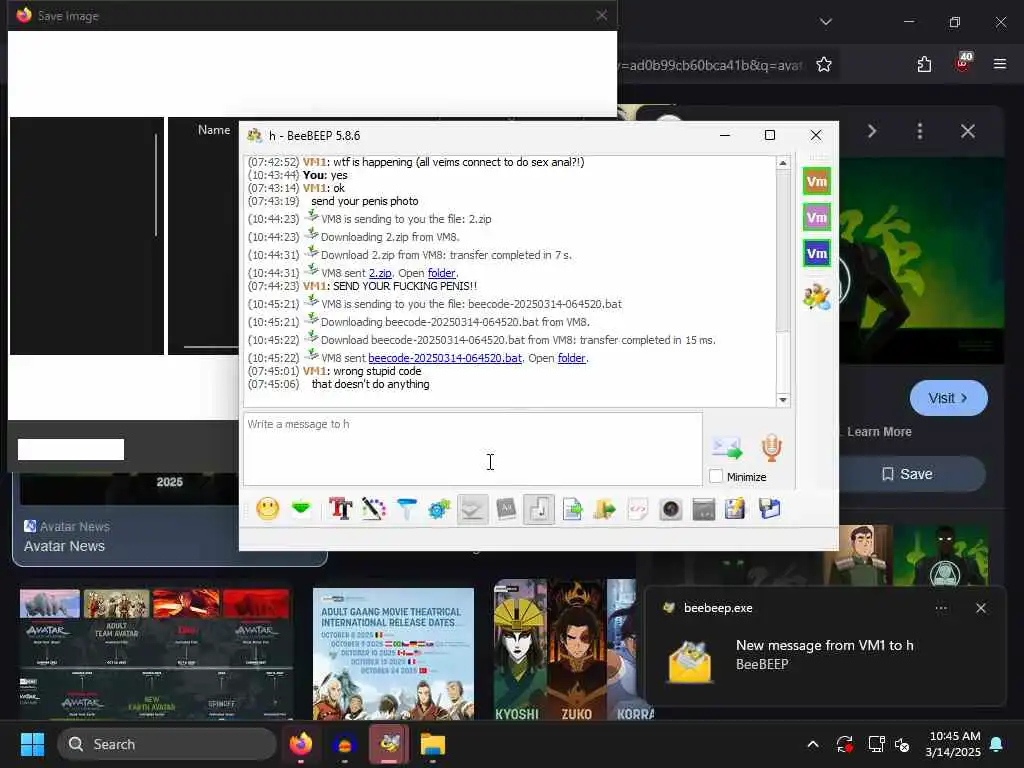This screenshot has width=1024, height=768.
Task: Enable the Minimize checkbox
Action: point(716,477)
